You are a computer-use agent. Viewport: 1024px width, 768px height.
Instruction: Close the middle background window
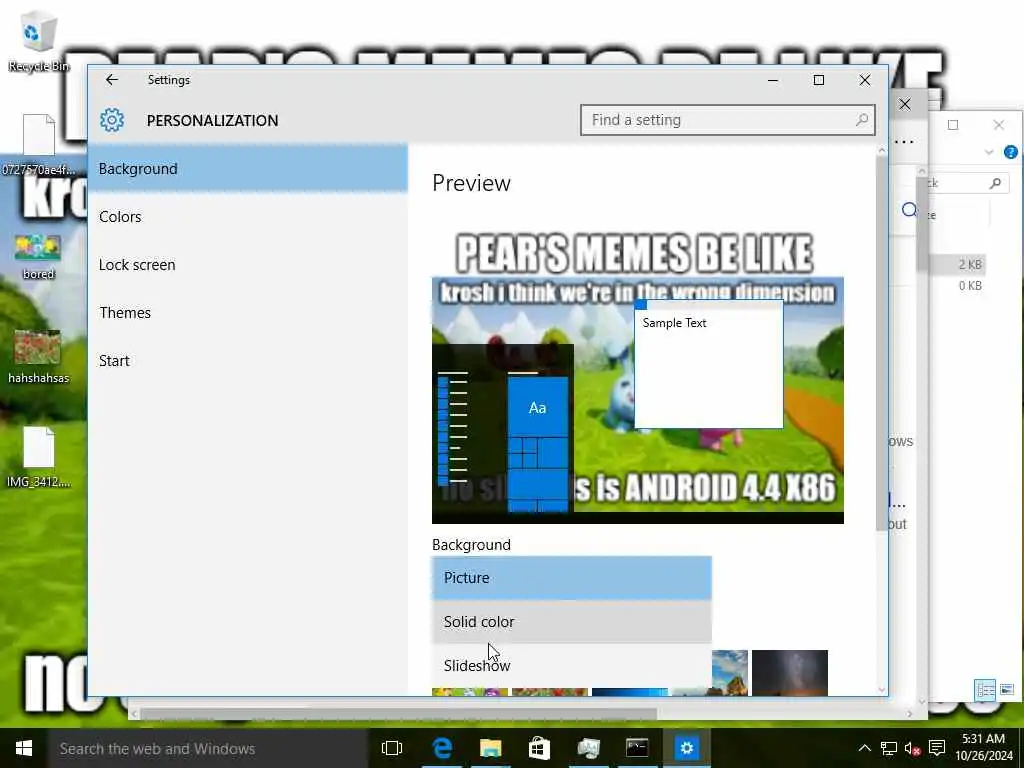click(905, 104)
